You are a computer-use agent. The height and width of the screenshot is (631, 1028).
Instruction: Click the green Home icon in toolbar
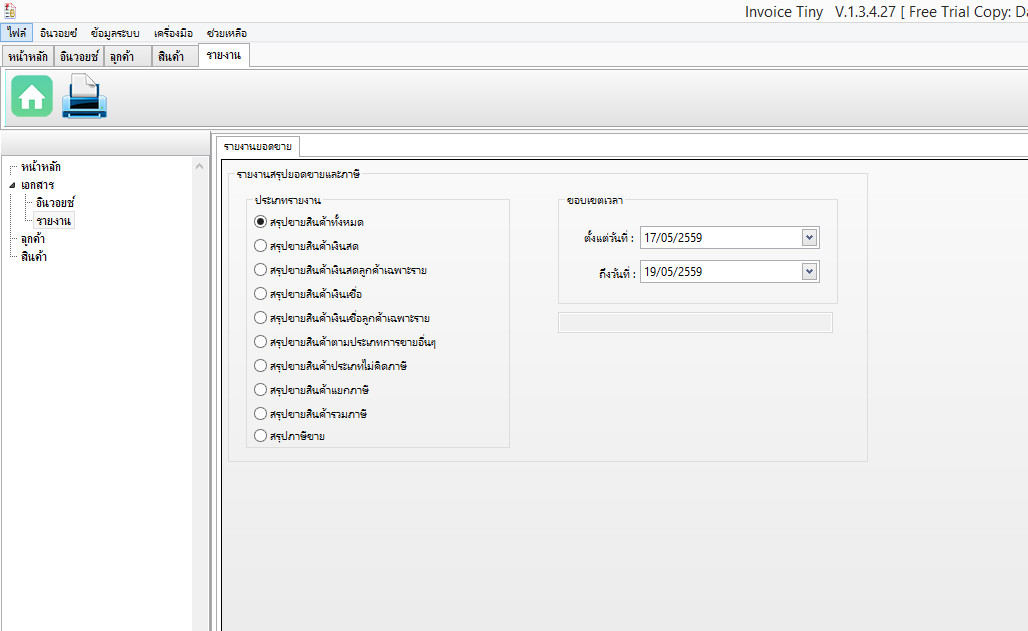point(31,96)
